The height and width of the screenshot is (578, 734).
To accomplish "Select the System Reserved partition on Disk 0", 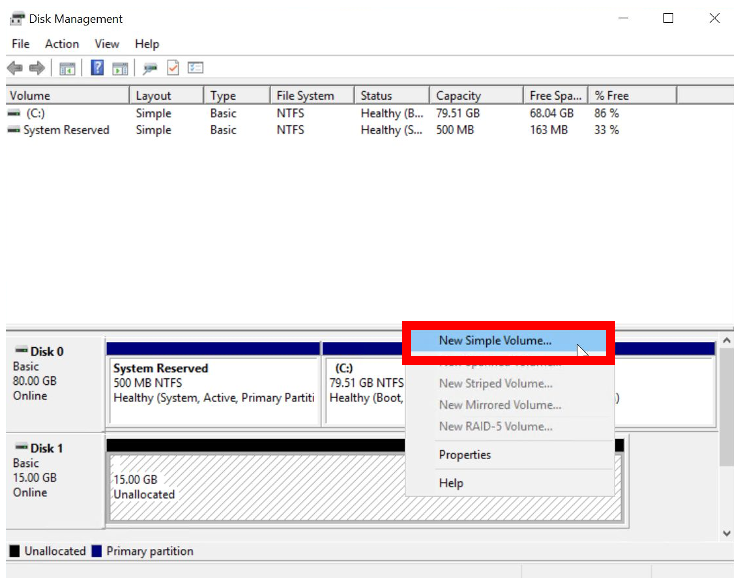I will coord(213,383).
